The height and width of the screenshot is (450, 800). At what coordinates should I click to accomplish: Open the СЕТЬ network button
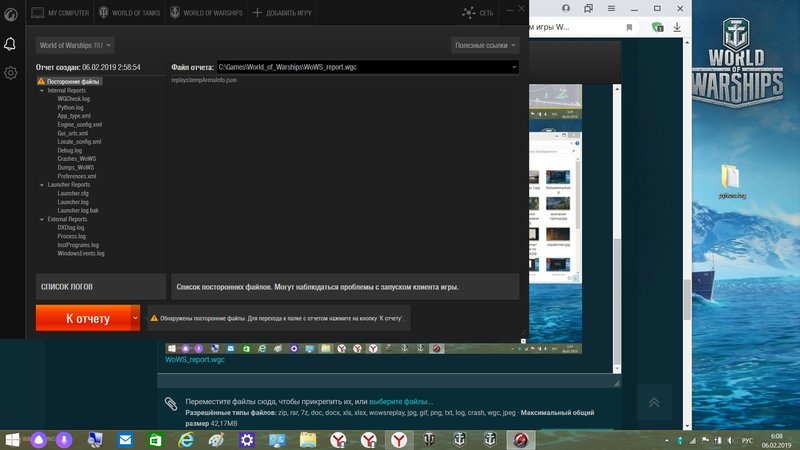coord(478,13)
